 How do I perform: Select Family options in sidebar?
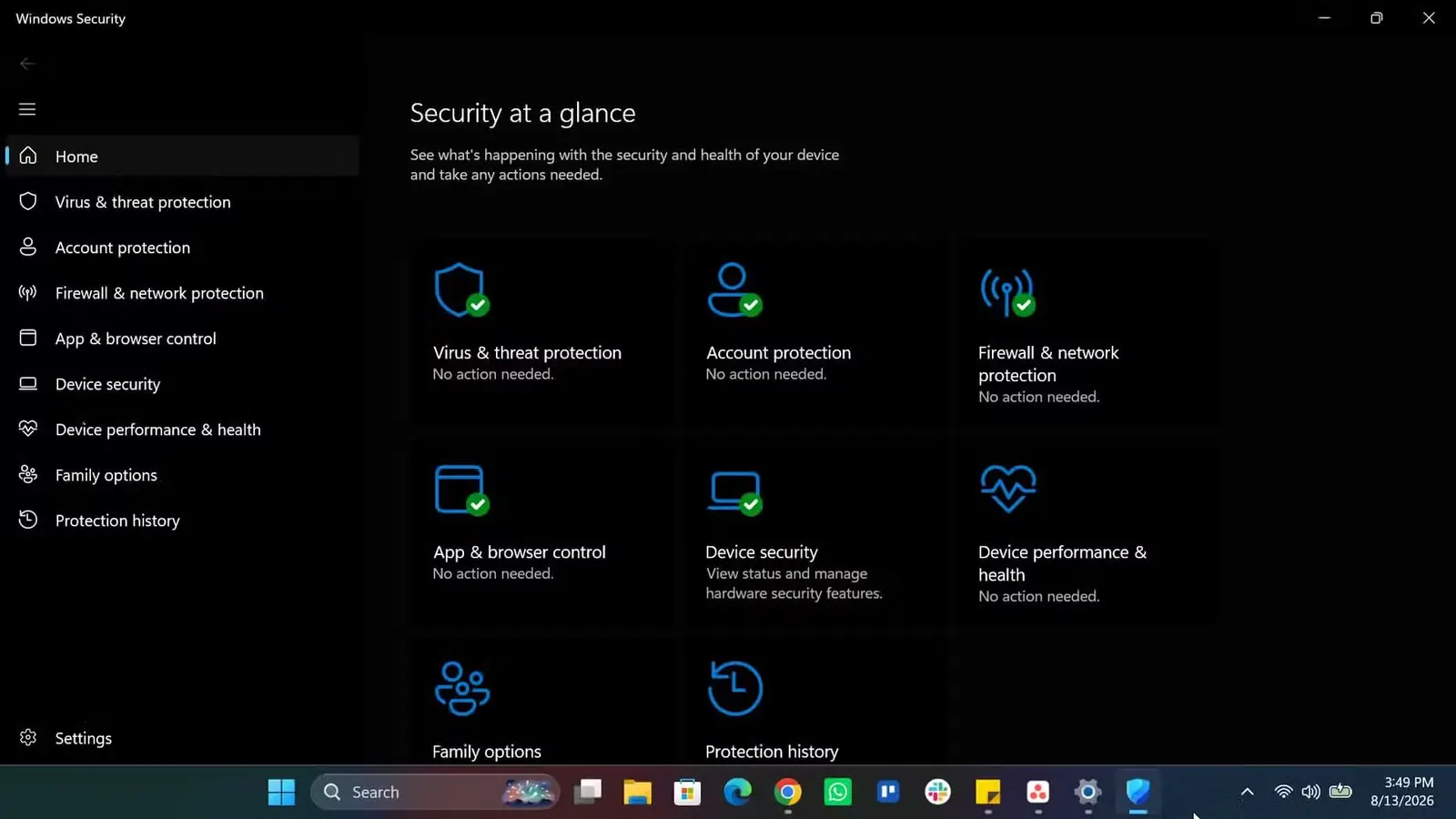[x=183, y=475]
